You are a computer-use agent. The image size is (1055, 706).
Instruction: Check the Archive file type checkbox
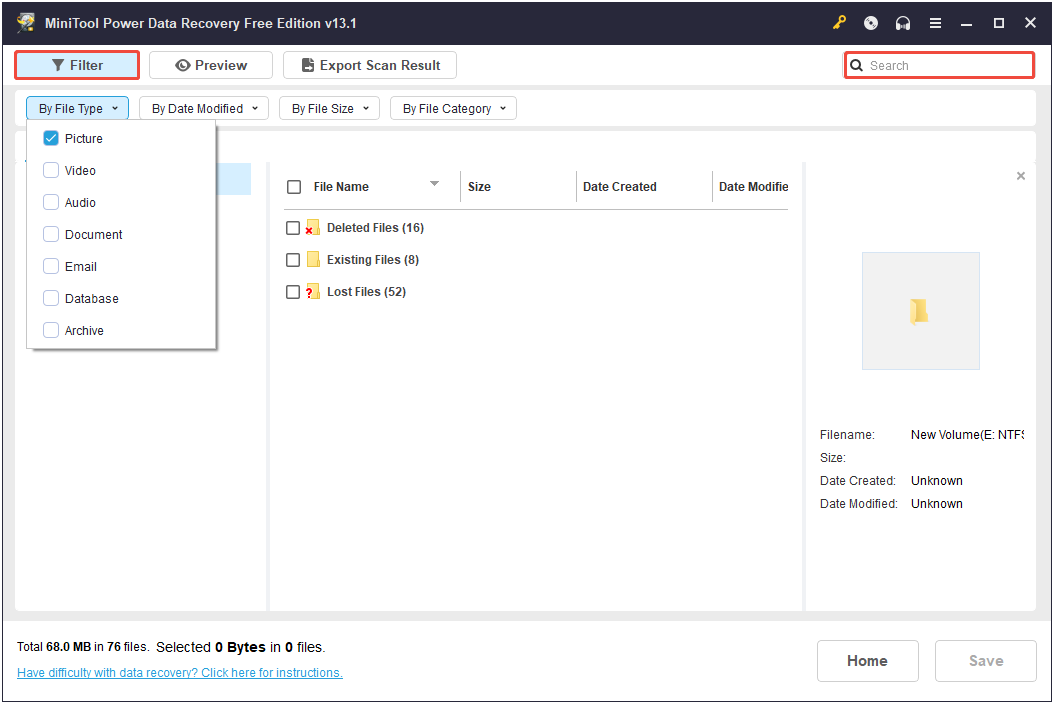click(x=51, y=330)
